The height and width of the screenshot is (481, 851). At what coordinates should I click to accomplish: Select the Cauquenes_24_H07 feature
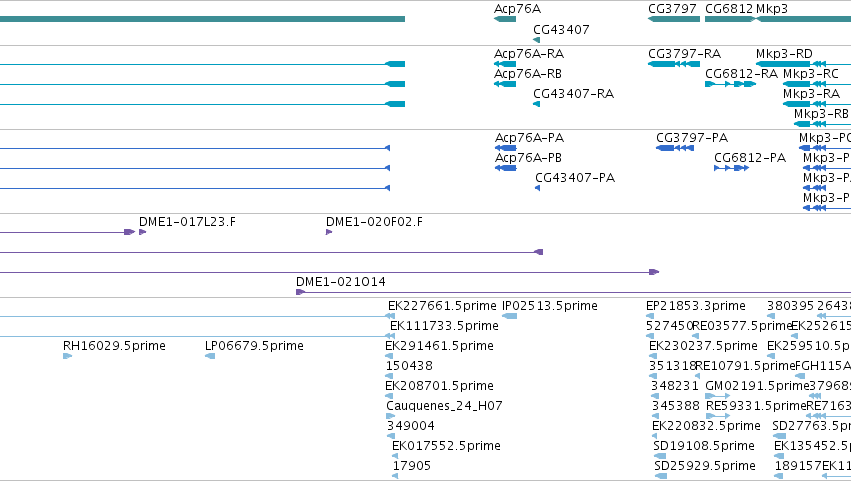444,406
